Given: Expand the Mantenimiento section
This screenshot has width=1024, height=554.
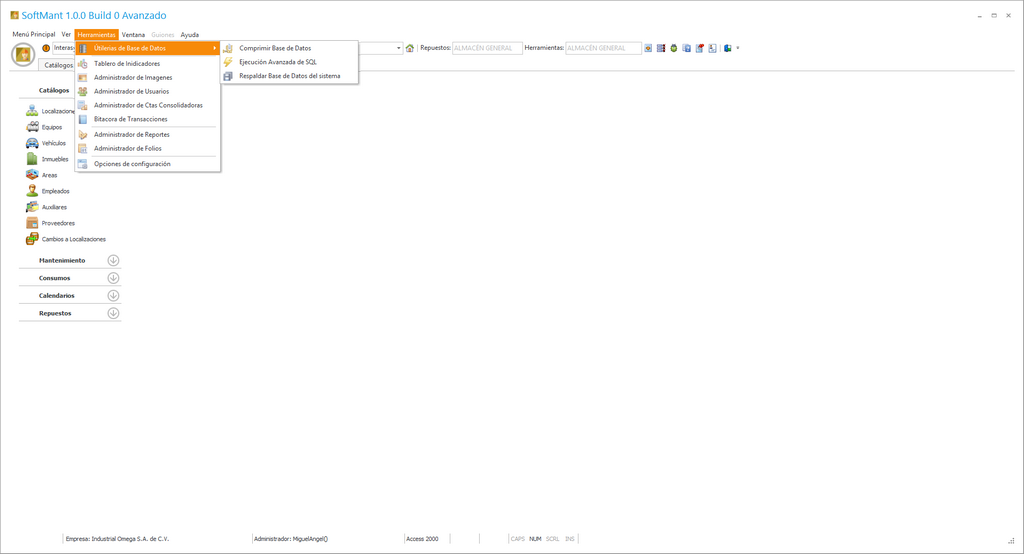Looking at the screenshot, I should point(113,260).
